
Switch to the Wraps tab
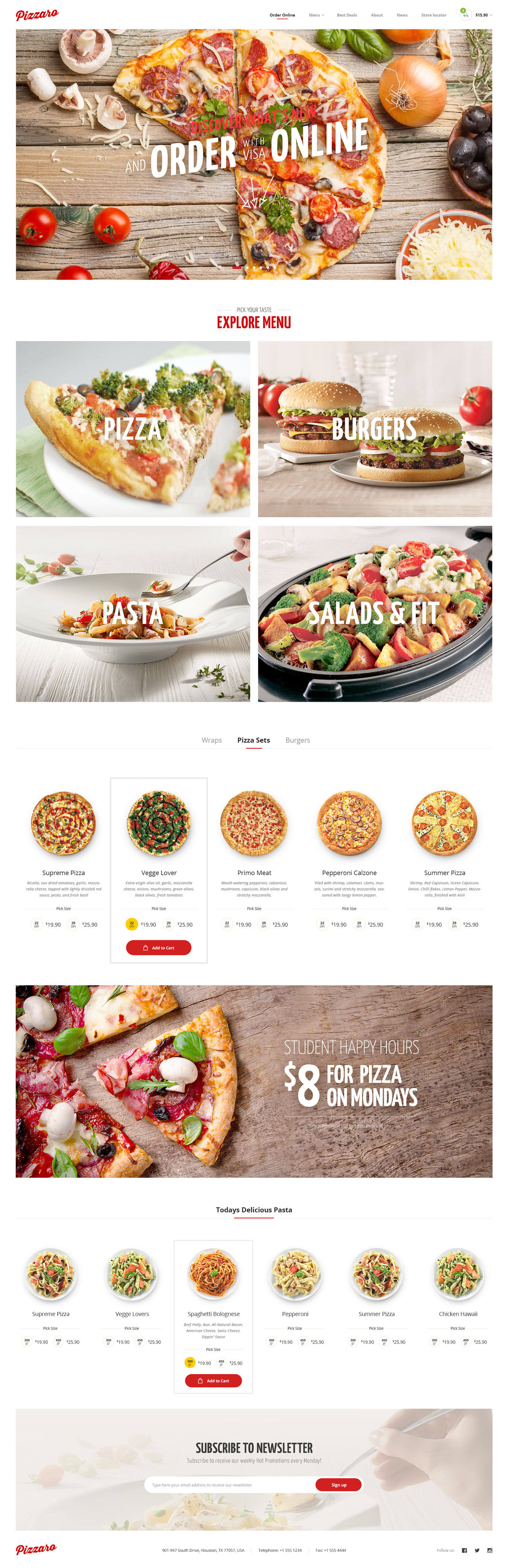(x=211, y=740)
